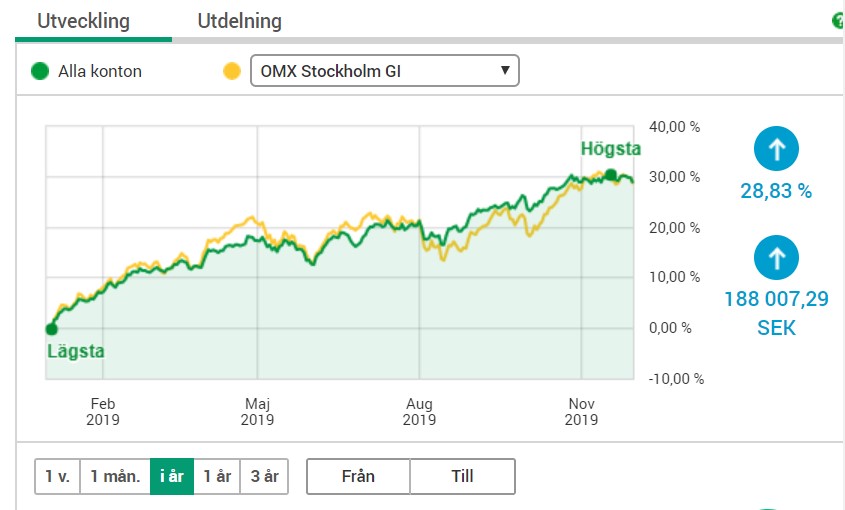Select the 1 v. time period
The image size is (845, 510).
57,476
